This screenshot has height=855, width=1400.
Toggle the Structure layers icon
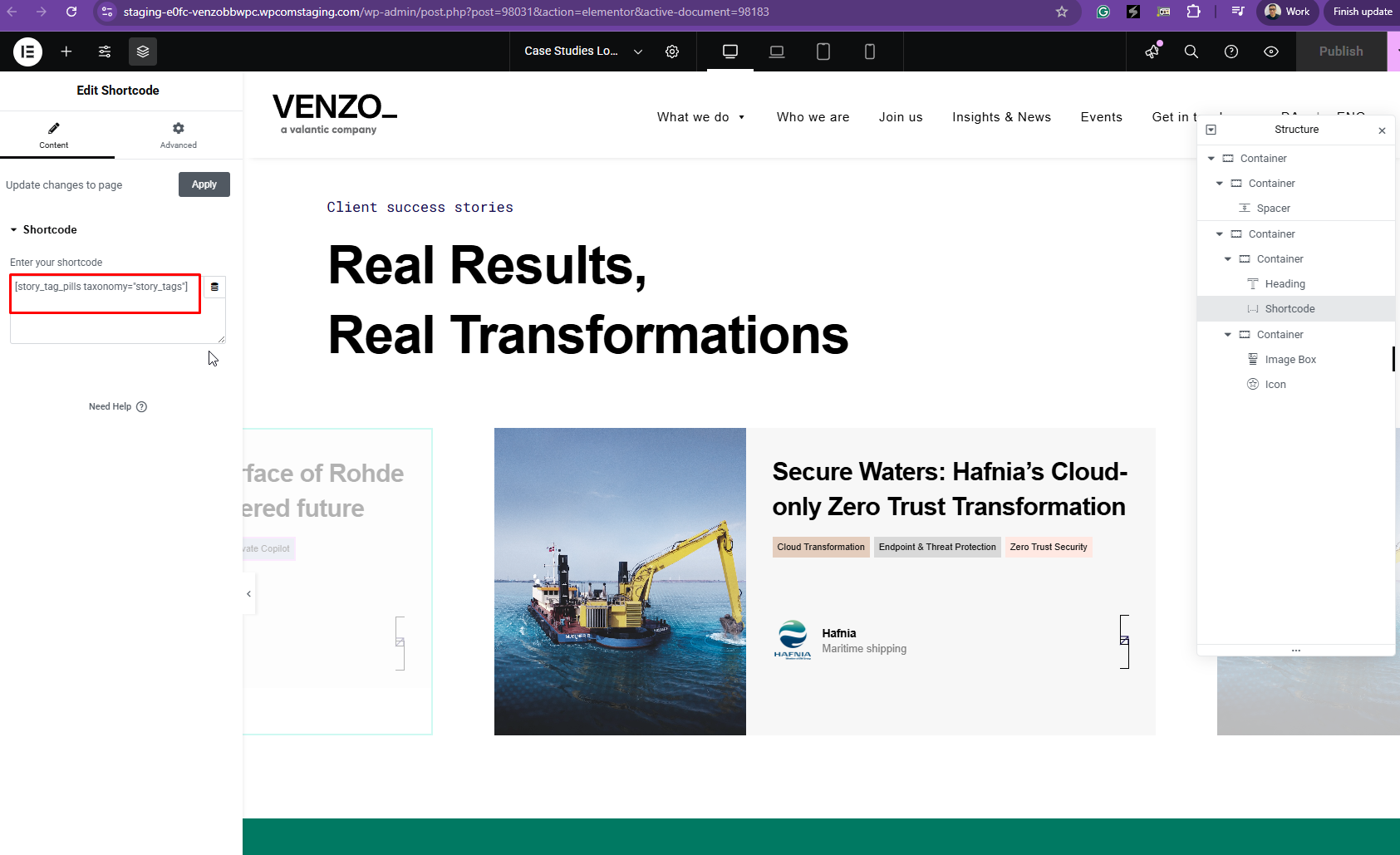143,52
